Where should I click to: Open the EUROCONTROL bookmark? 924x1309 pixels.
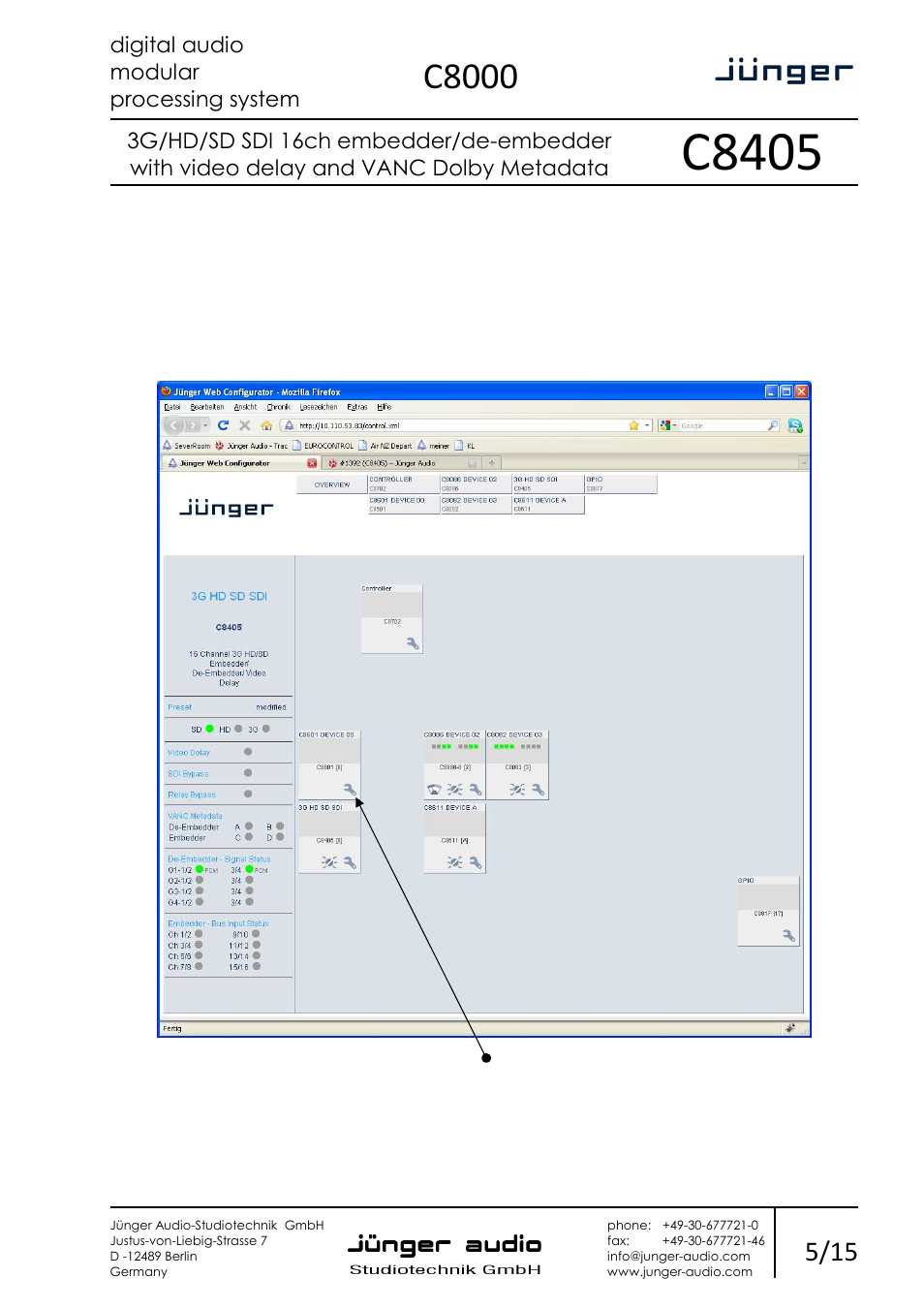323,446
